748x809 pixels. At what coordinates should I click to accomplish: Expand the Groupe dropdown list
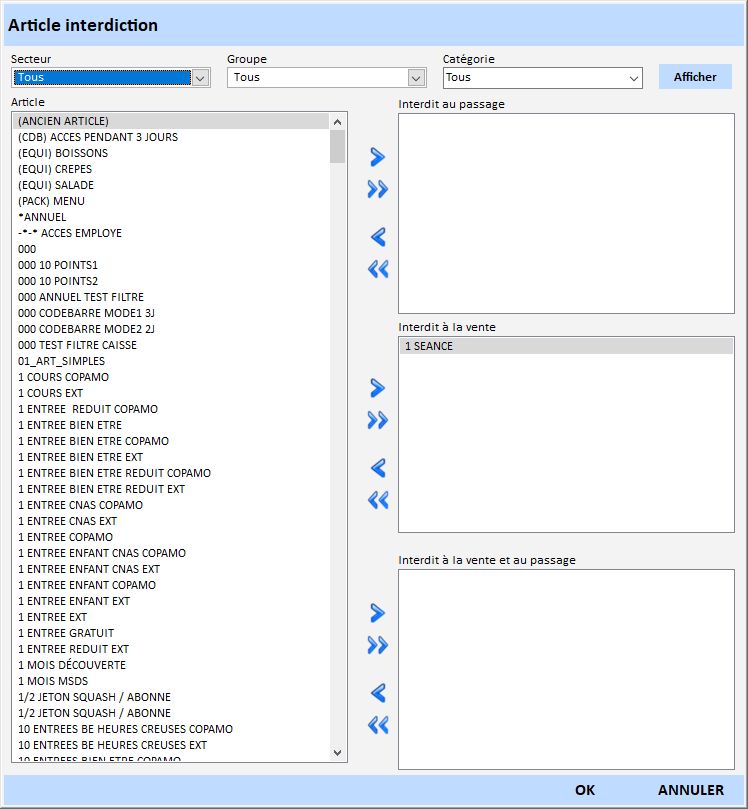pos(416,78)
